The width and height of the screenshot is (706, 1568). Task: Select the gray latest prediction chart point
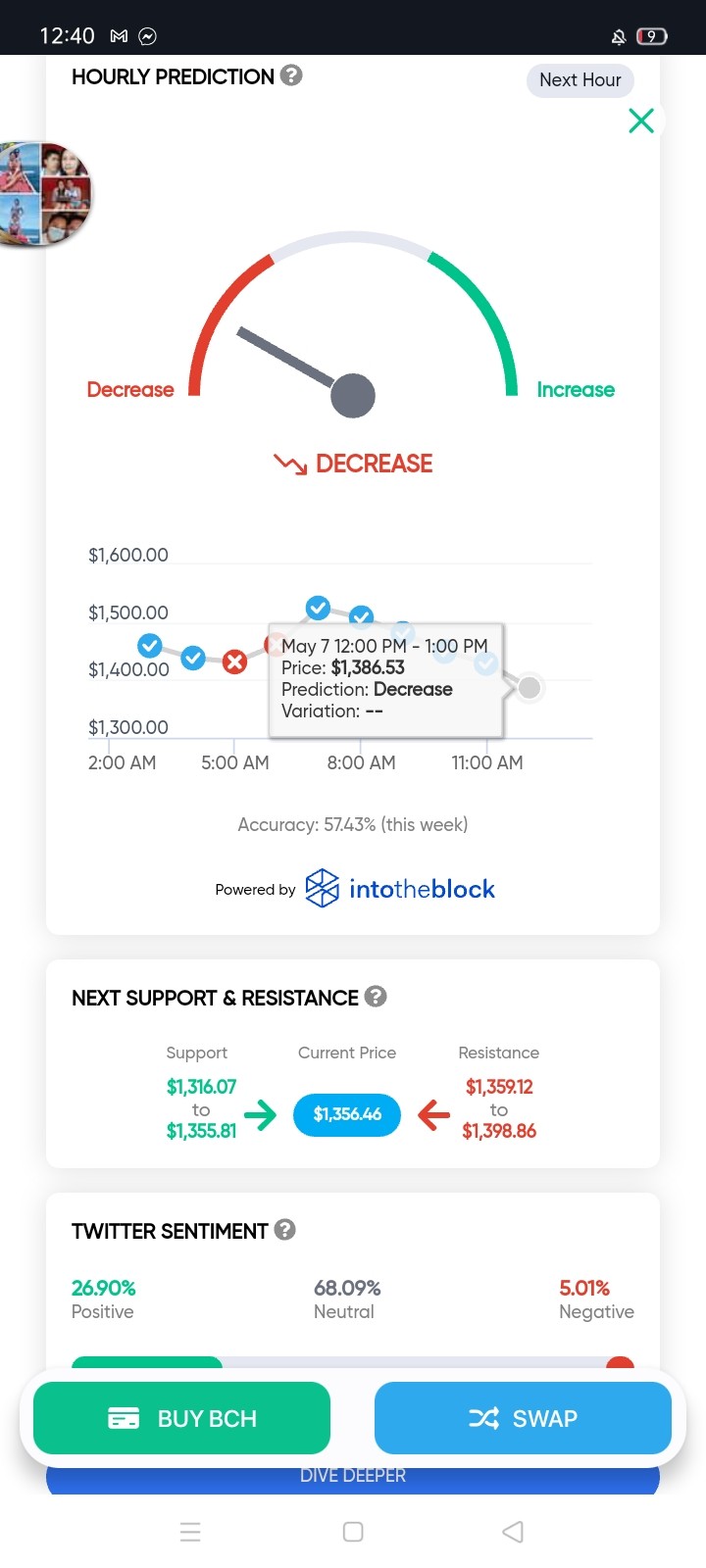(x=529, y=688)
